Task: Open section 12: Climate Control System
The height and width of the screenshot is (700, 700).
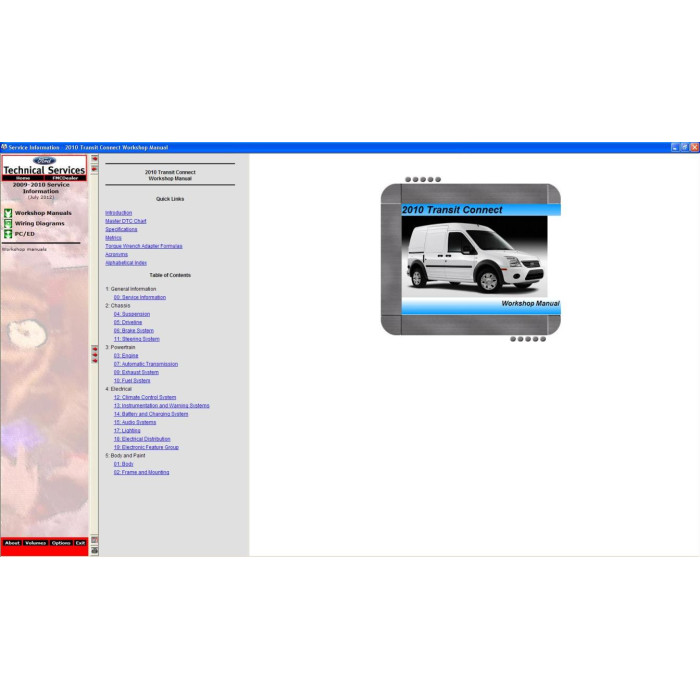Action: [x=145, y=397]
